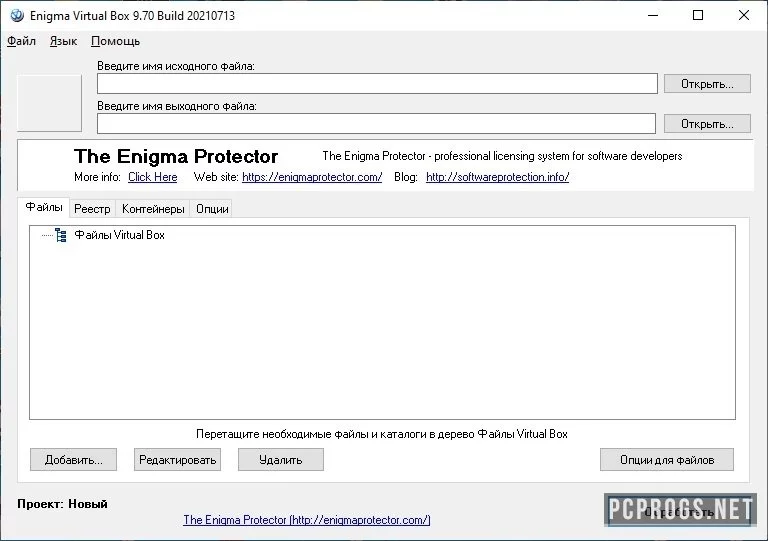The height and width of the screenshot is (541, 768).
Task: Open the Помощь menu
Action: (116, 41)
